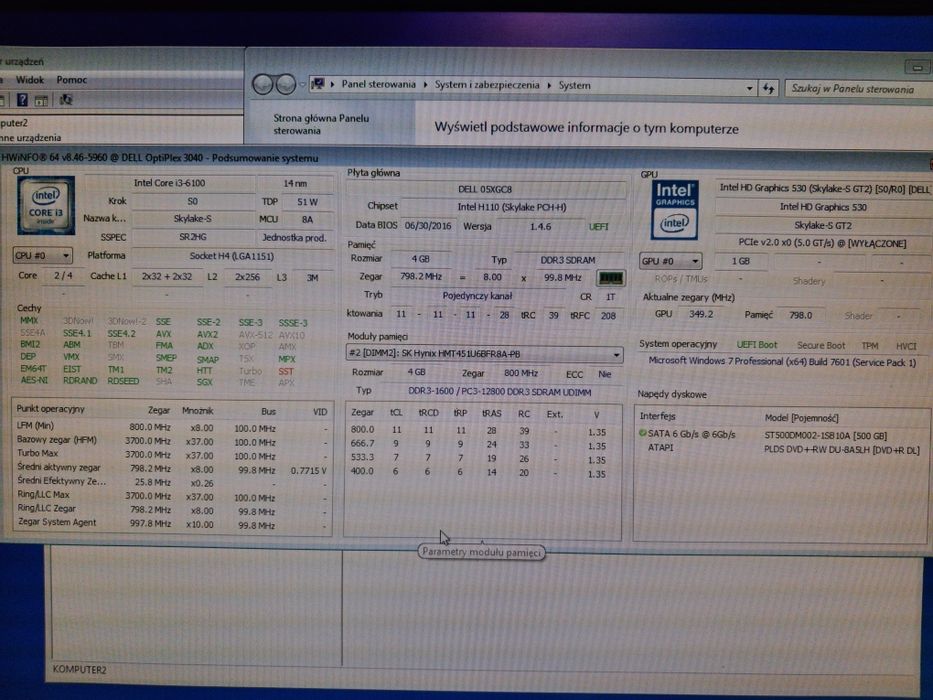Click Intel H110 (Skylake PCH-H) chipset value
Screen dimensions: 933x700
[x=512, y=207]
